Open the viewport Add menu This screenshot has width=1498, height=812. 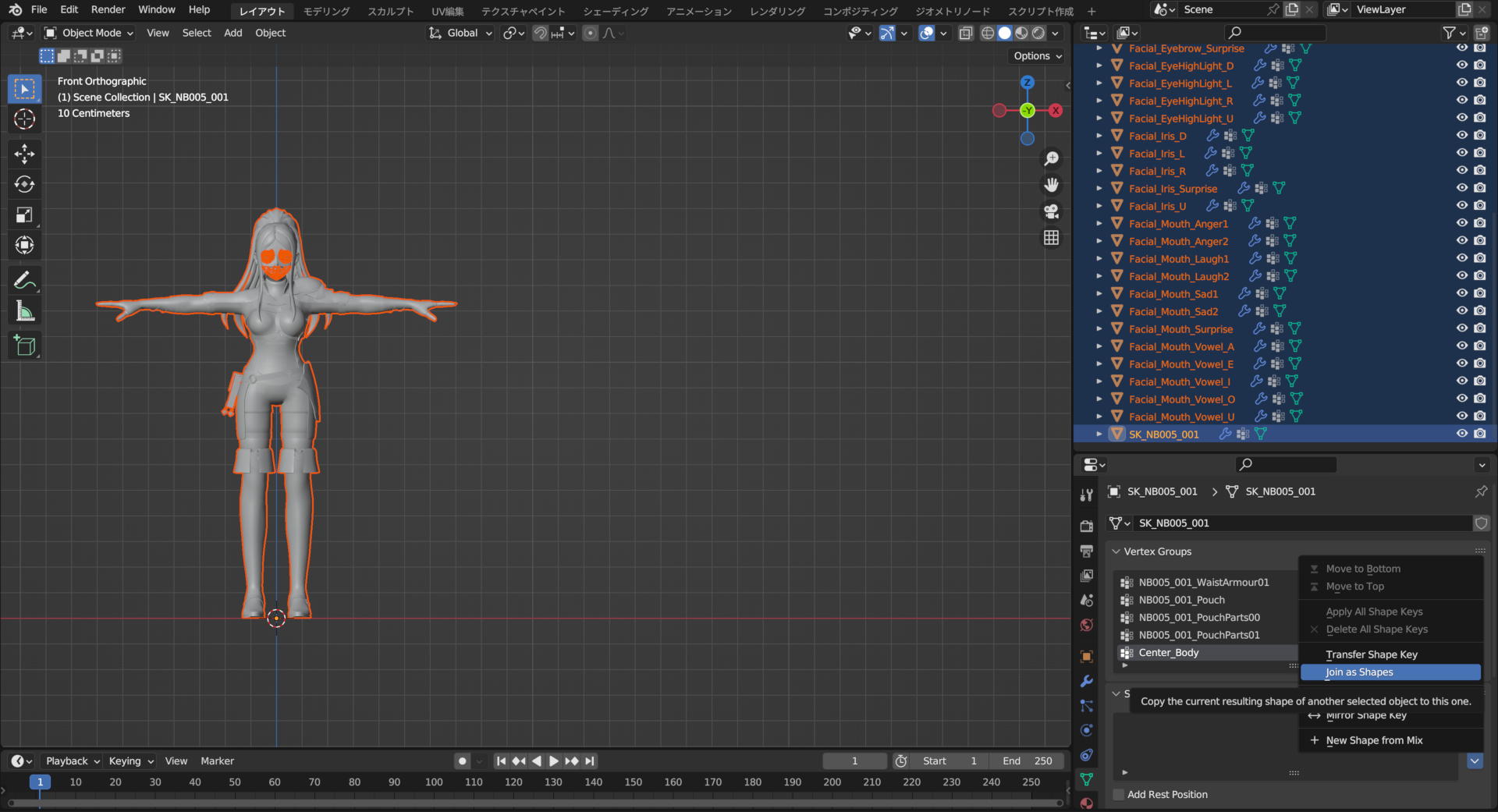[x=233, y=33]
